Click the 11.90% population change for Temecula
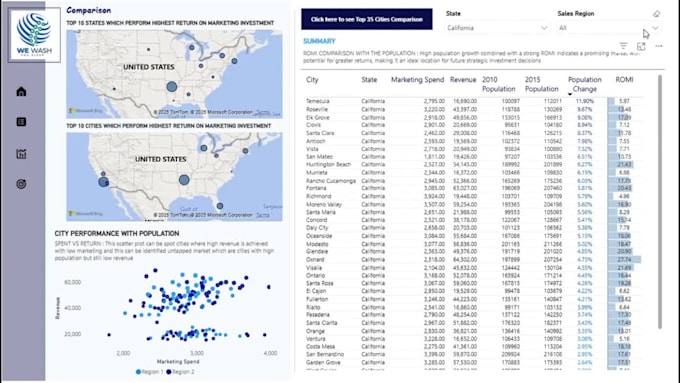 (585, 101)
